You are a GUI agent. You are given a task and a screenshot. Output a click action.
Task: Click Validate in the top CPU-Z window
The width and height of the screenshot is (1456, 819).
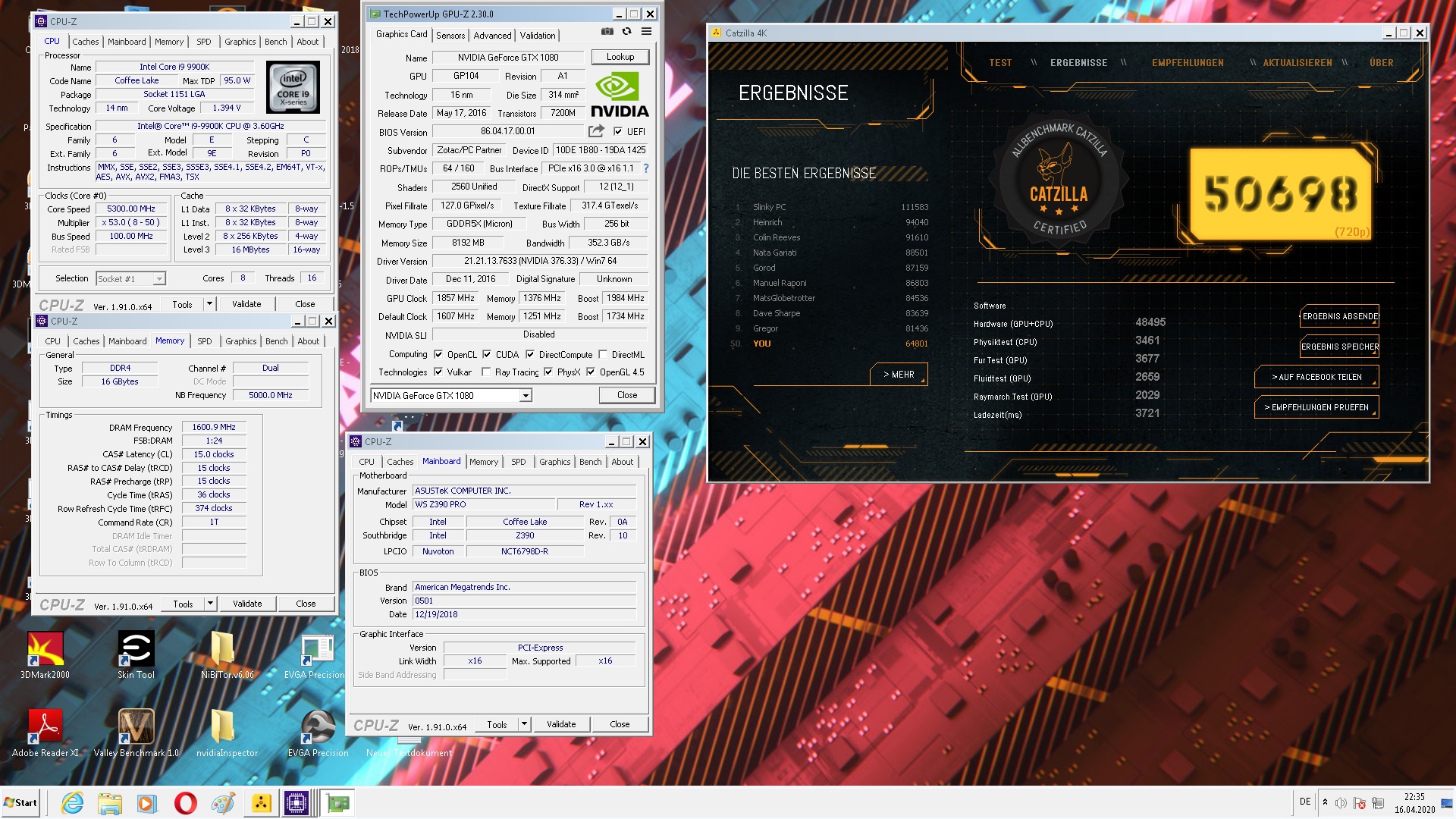point(246,304)
